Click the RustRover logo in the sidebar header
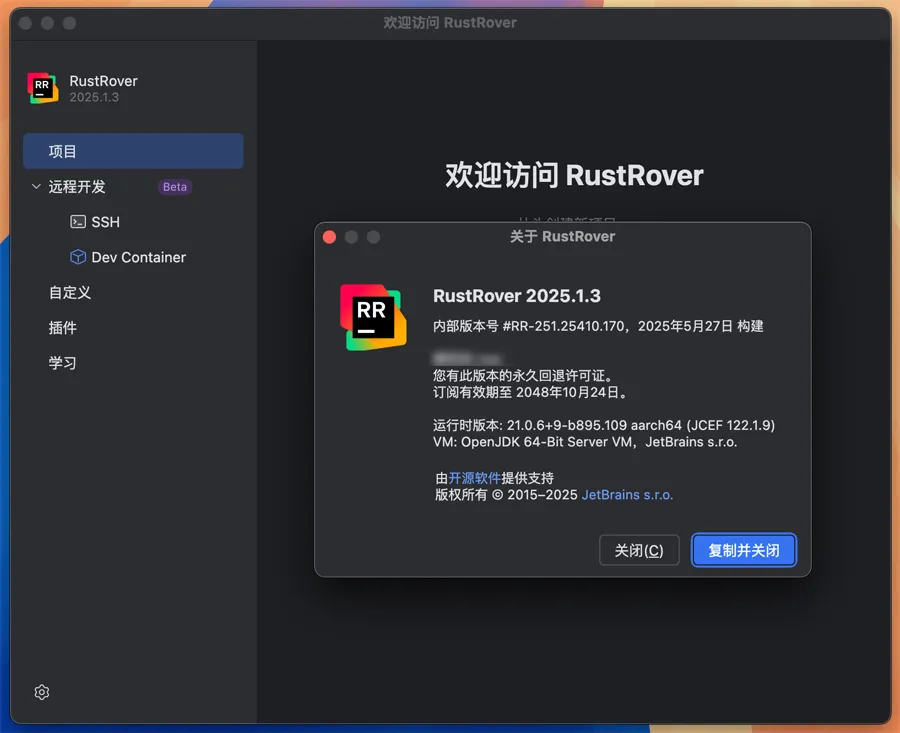 tap(43, 88)
